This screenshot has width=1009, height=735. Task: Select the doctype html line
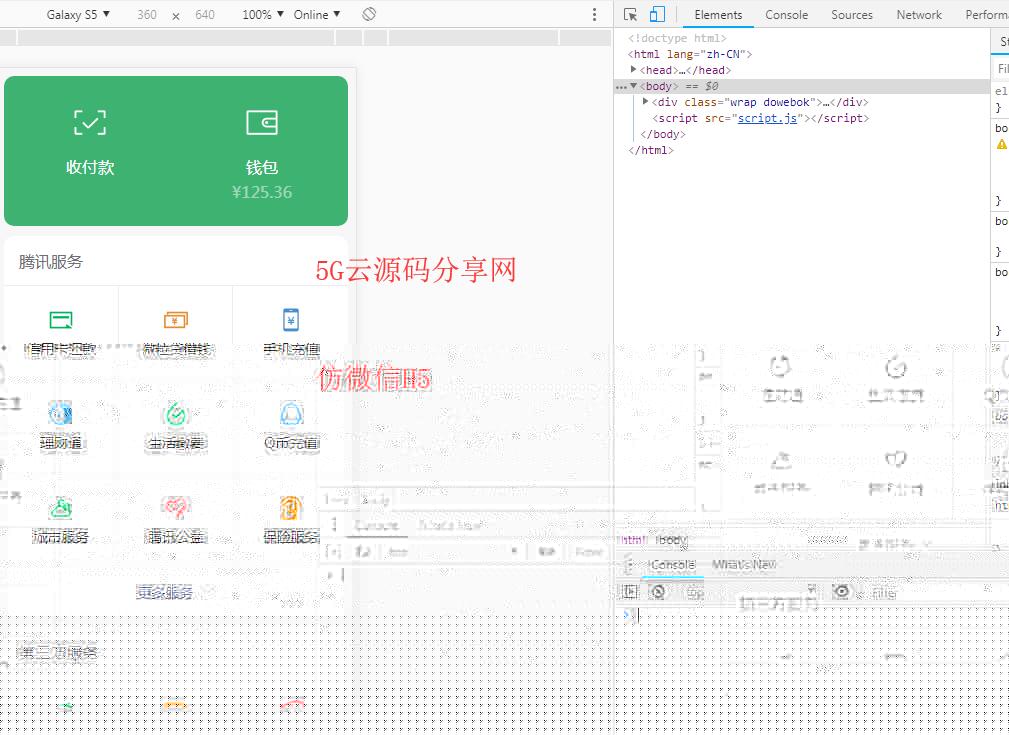(677, 38)
